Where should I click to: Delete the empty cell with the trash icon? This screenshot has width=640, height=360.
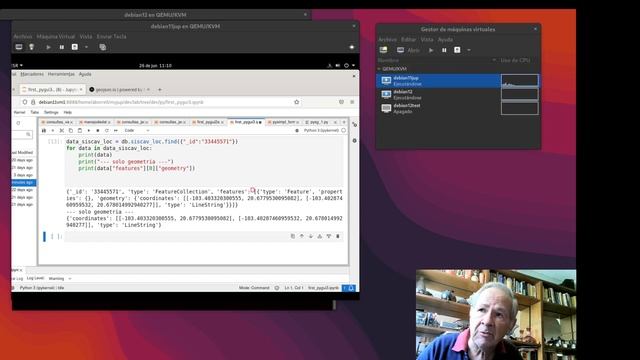pyautogui.click(x=338, y=236)
